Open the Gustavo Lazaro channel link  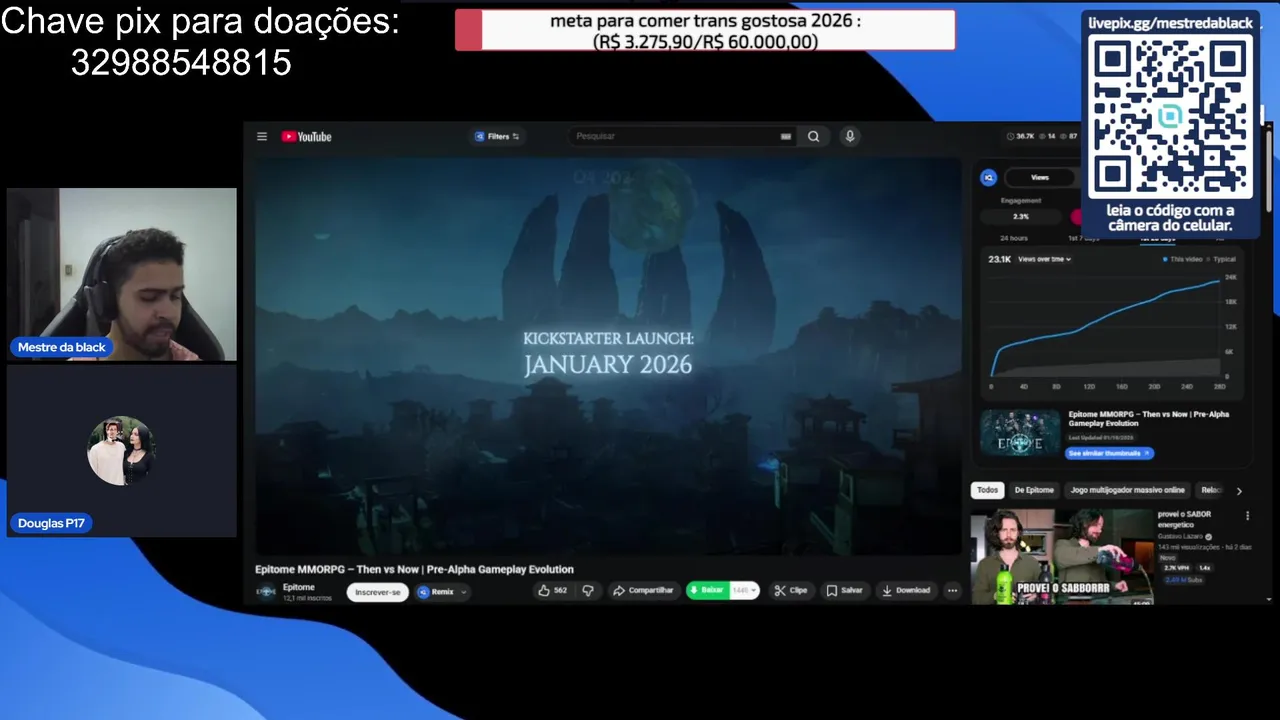1181,537
